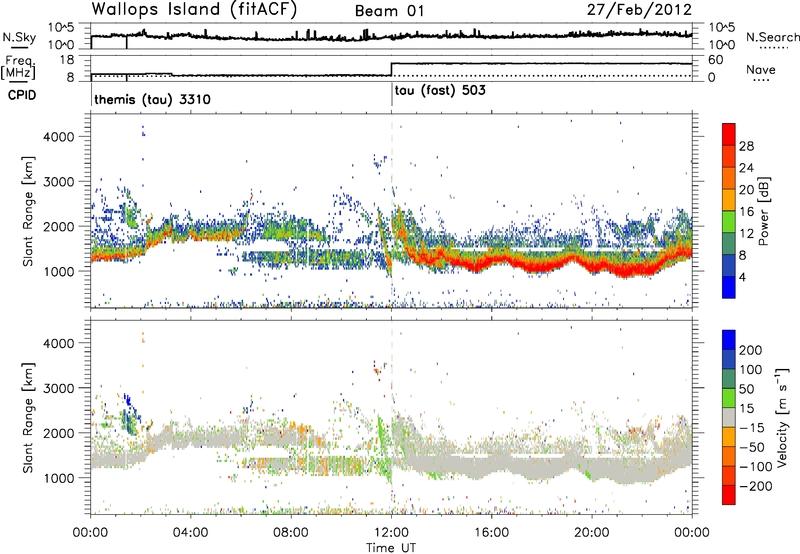Select the "Beam 01" heading

389,11
